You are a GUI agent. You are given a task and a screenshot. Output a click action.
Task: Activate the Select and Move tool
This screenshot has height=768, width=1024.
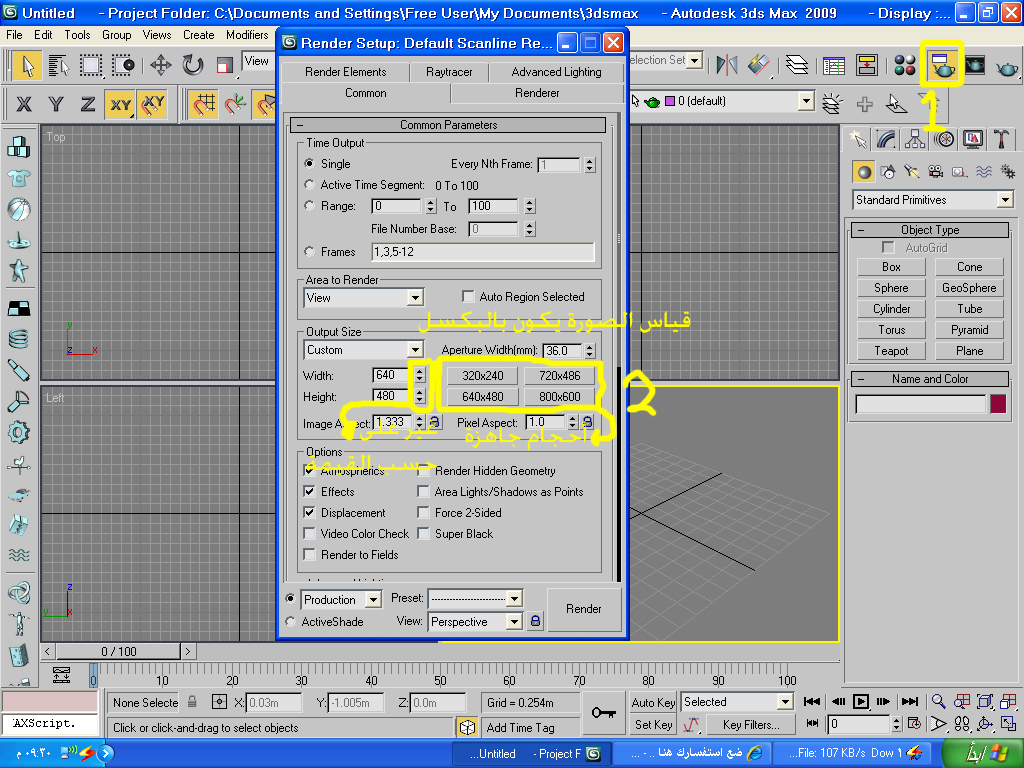point(161,65)
